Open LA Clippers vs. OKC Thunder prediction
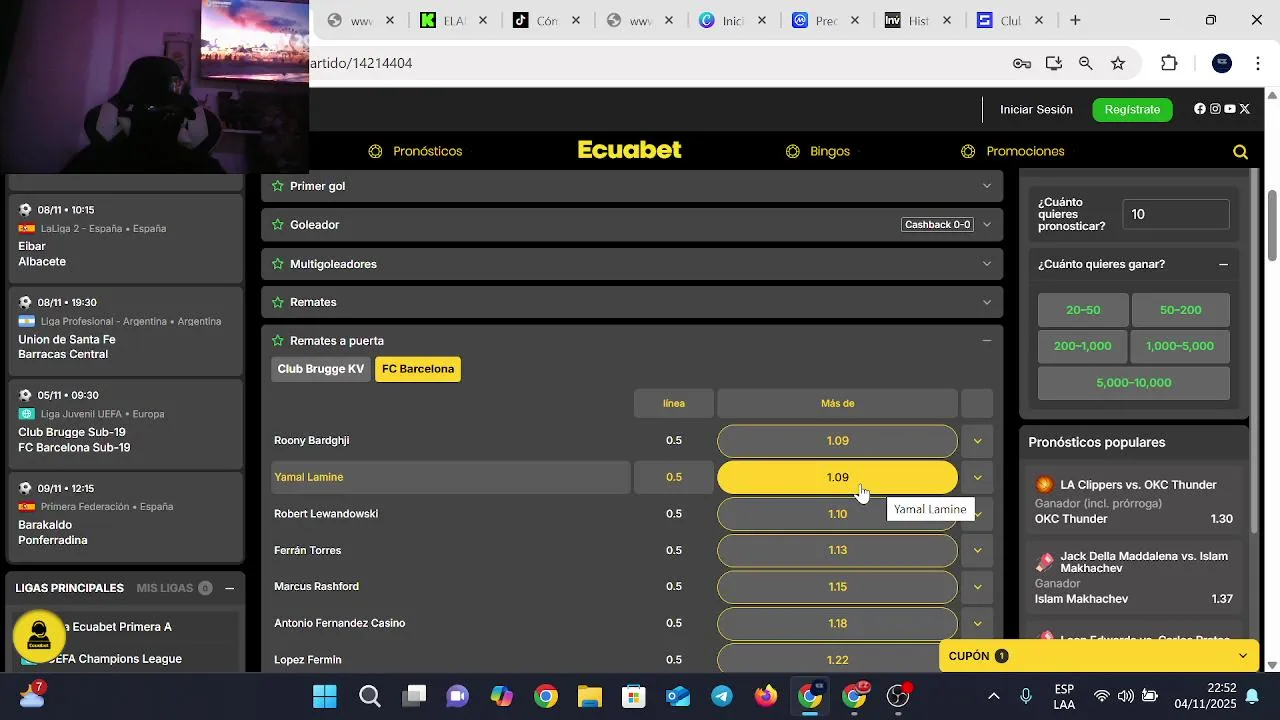Screen dimensions: 1280x720 click(1135, 502)
